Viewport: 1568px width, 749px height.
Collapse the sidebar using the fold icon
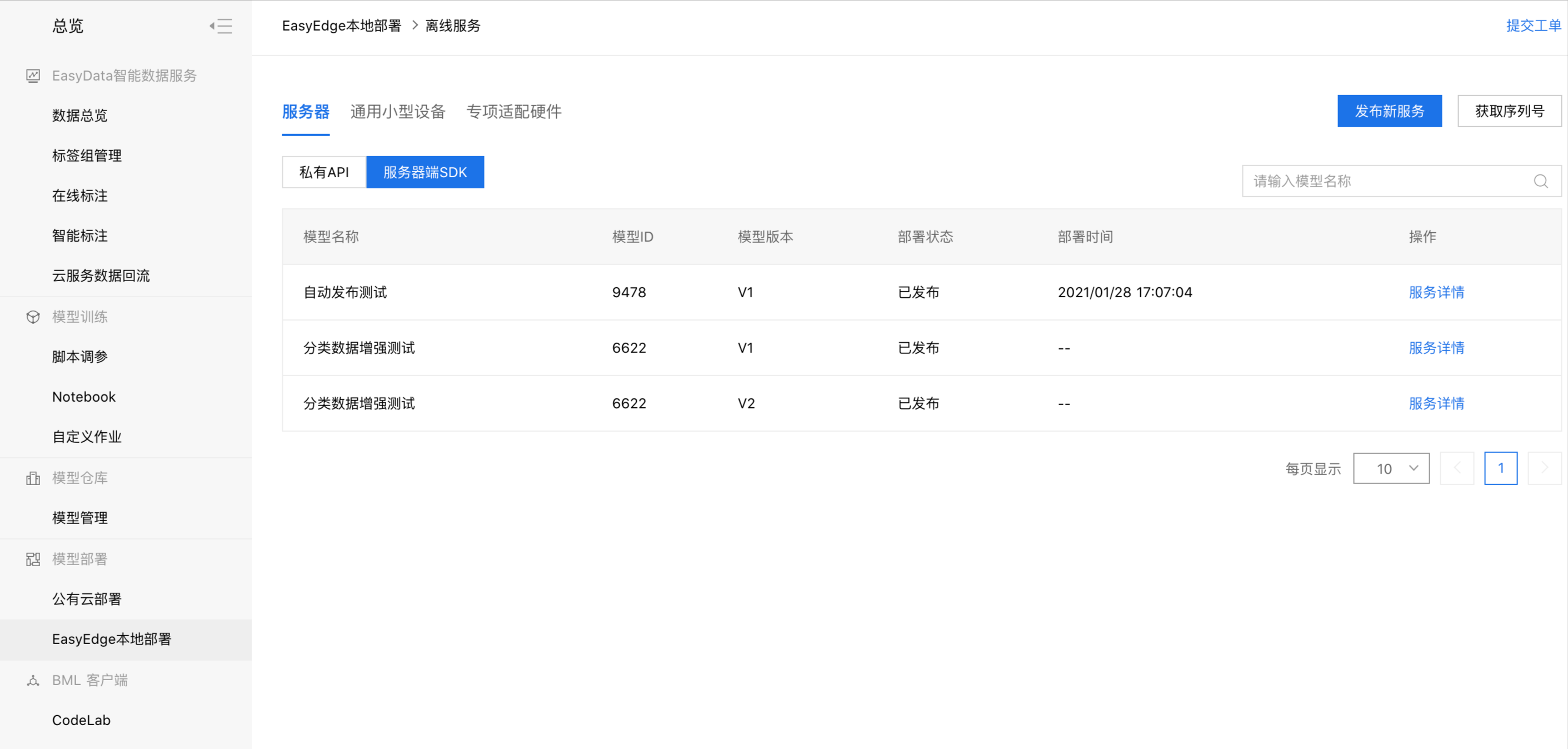[x=221, y=26]
